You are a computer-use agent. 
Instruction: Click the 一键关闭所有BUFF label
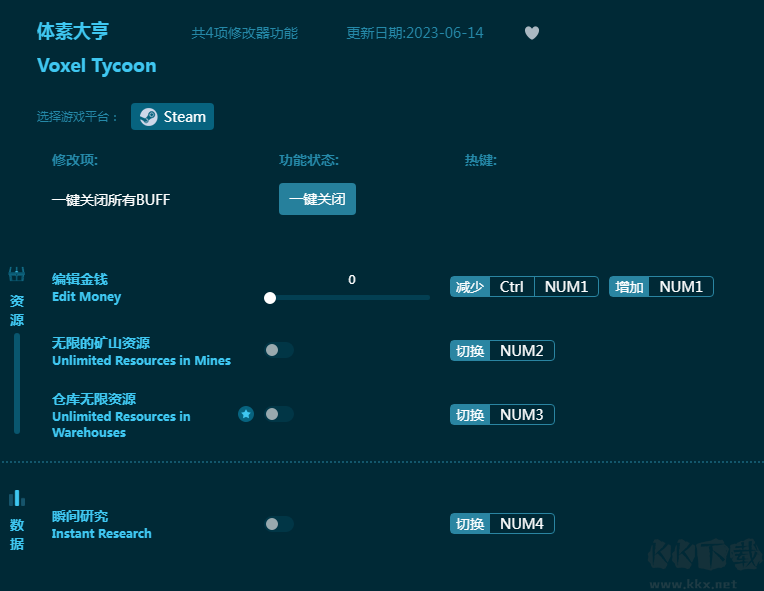point(111,200)
